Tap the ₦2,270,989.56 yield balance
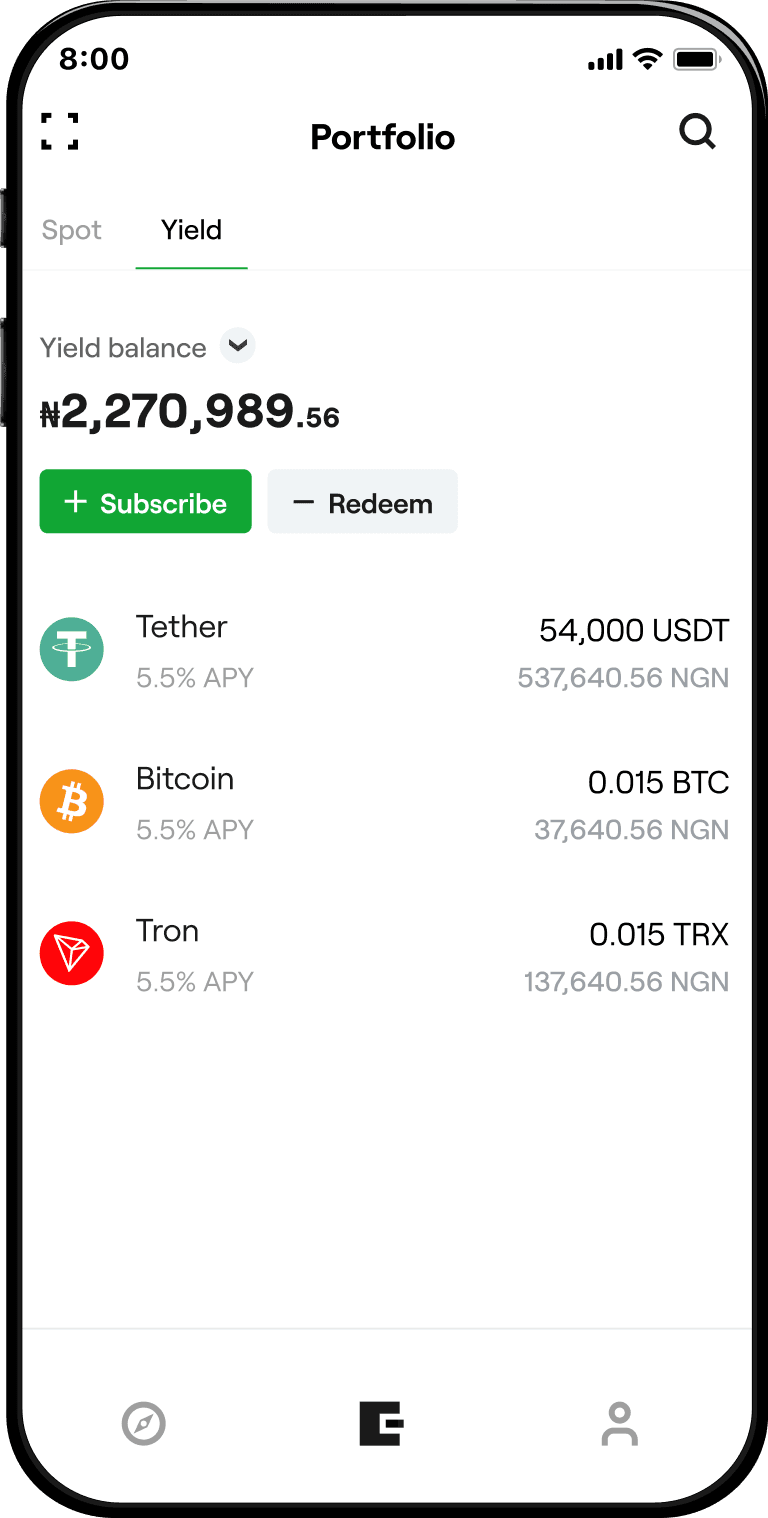The image size is (768, 1518). (190, 412)
